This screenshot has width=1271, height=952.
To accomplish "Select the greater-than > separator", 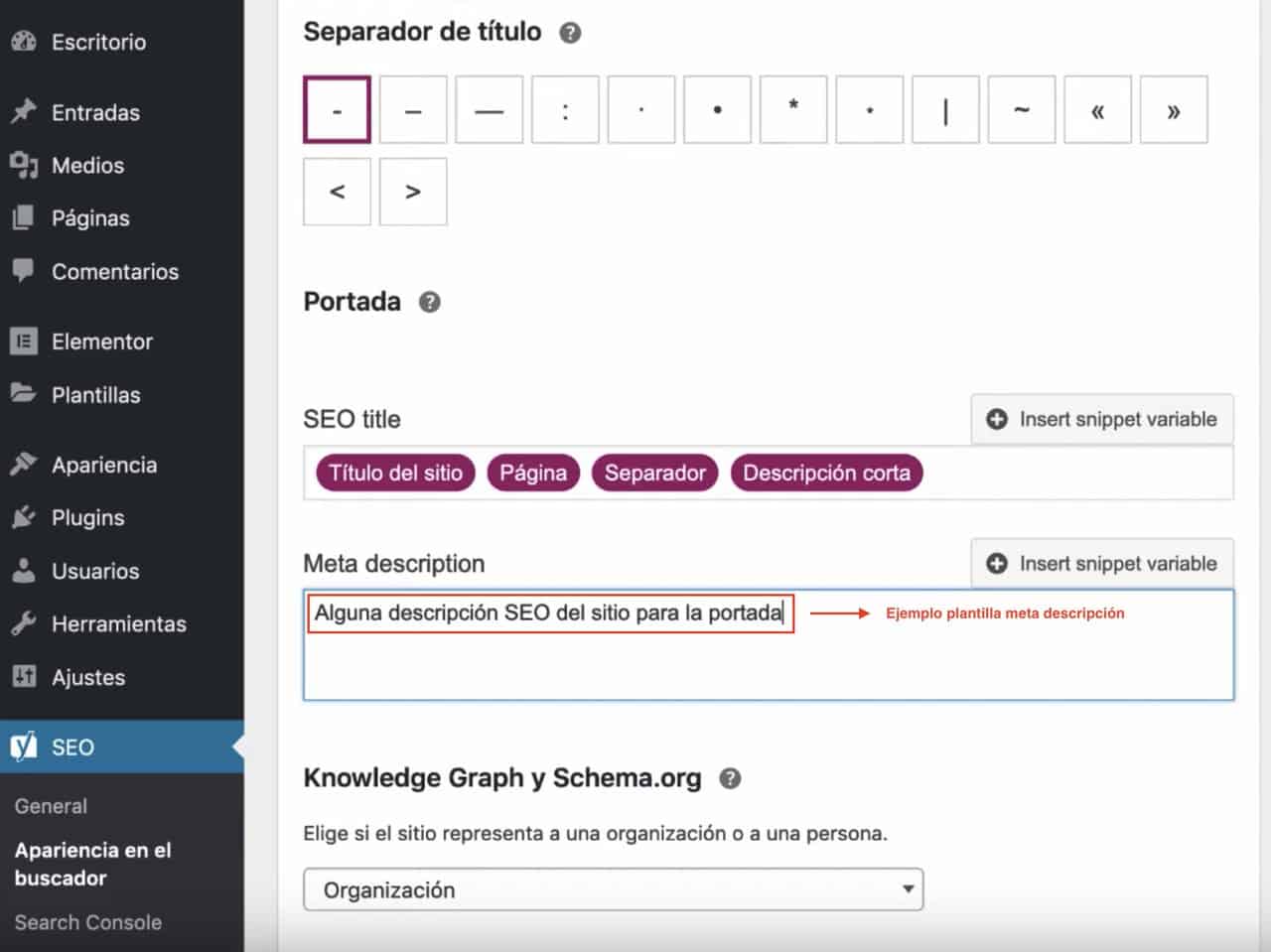I will [413, 192].
